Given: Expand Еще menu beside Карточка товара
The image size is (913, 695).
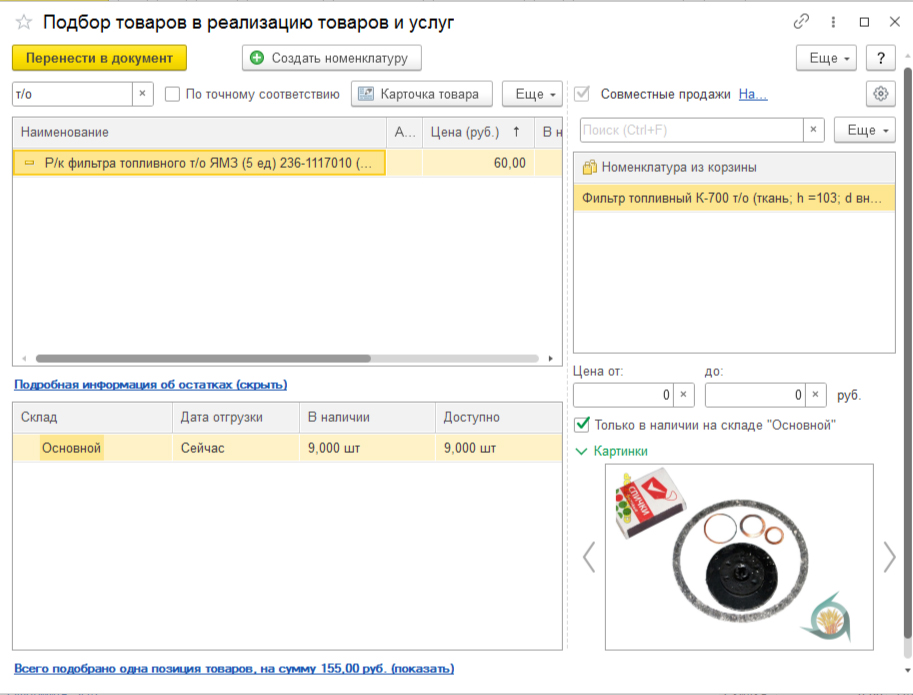Looking at the screenshot, I should coord(530,94).
